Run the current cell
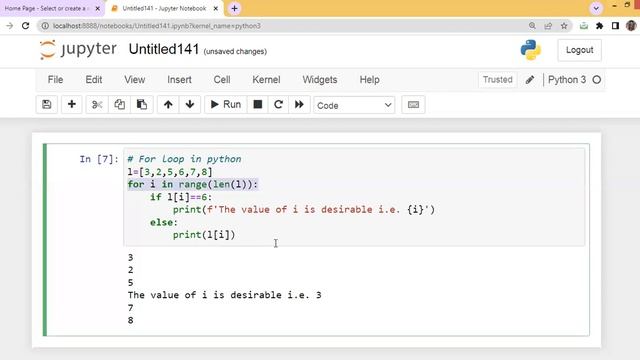 pyautogui.click(x=226, y=104)
